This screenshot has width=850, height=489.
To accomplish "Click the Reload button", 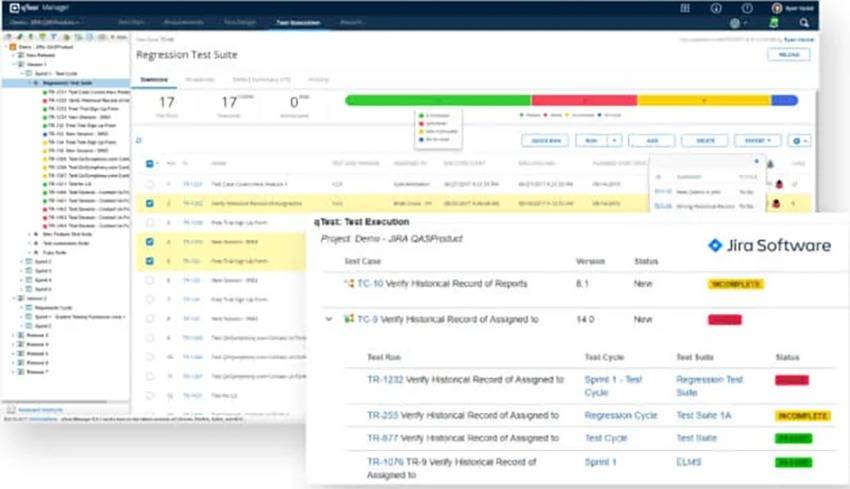I will coord(789,55).
